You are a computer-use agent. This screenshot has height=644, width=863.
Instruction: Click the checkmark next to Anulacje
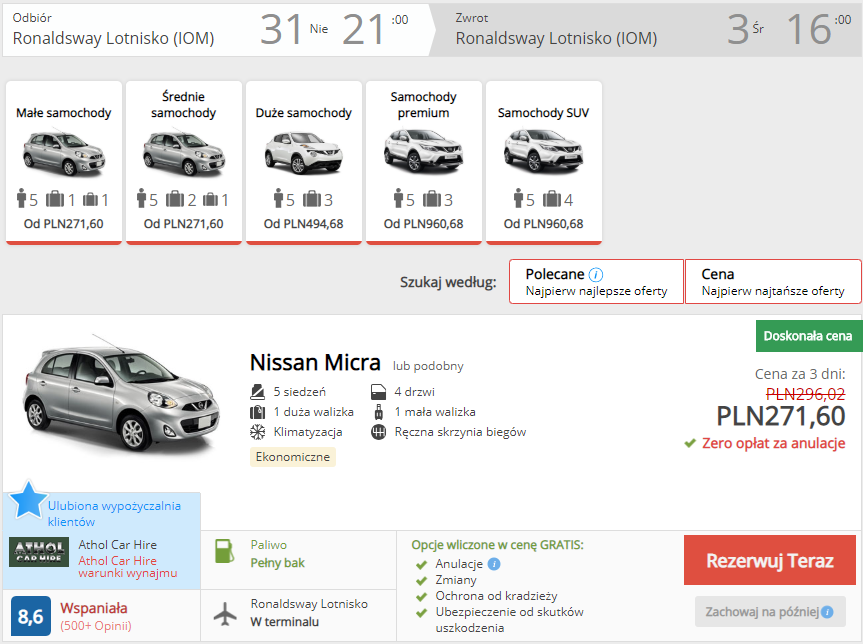tap(422, 565)
